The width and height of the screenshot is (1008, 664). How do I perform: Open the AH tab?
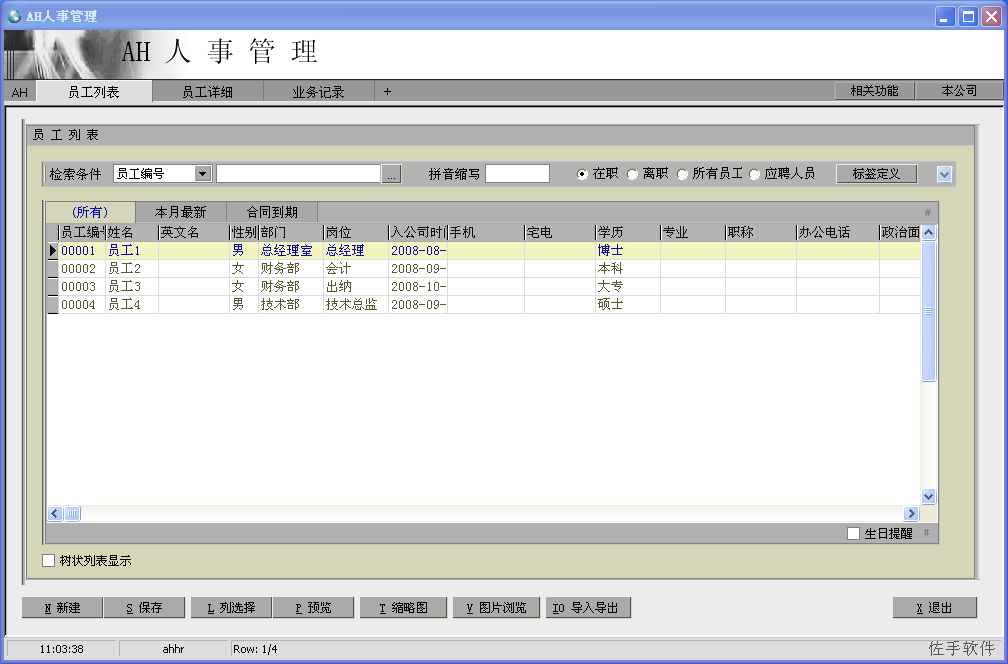pos(20,92)
